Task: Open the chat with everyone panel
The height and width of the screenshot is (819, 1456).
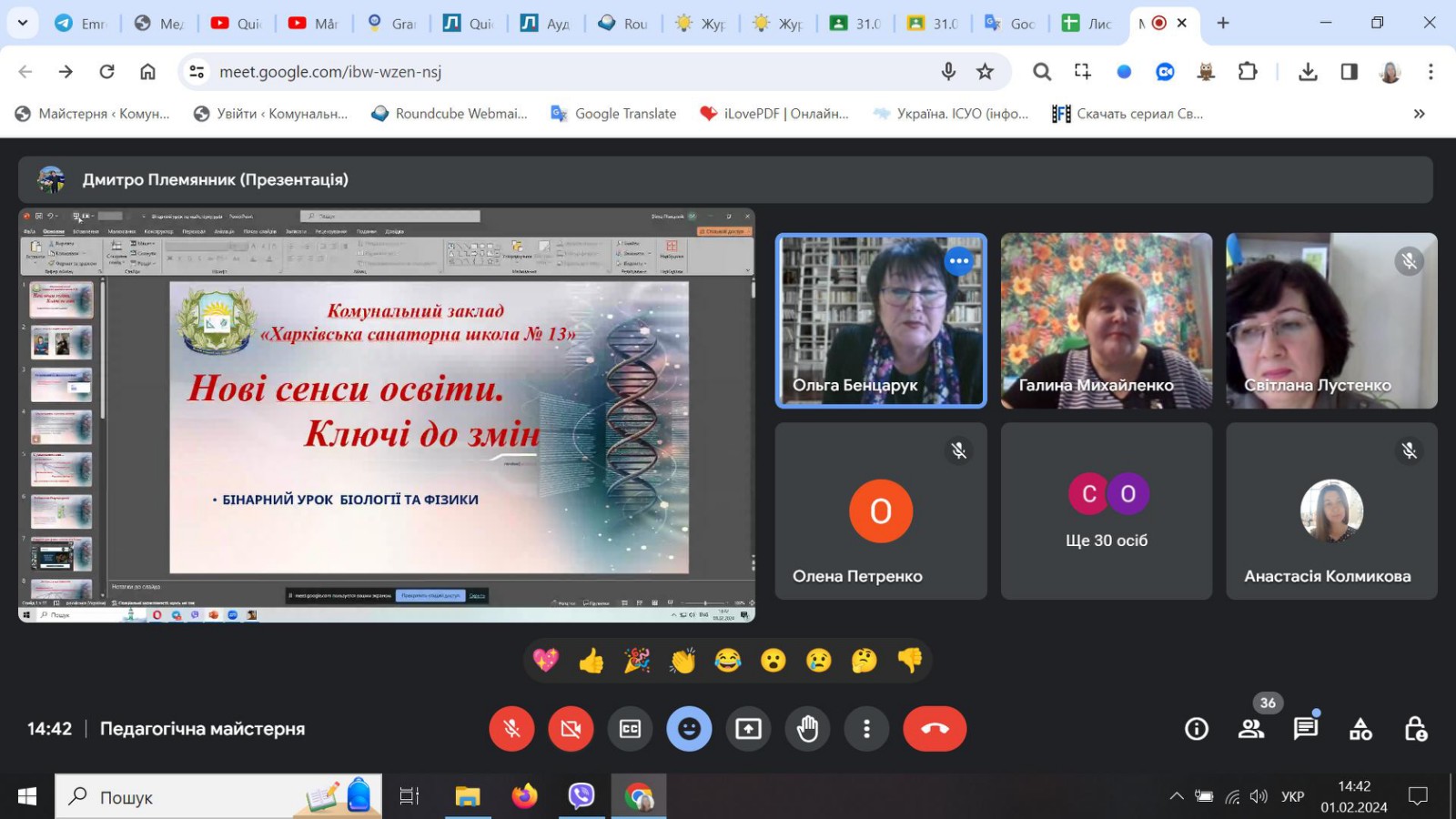Action: pyautogui.click(x=1306, y=729)
